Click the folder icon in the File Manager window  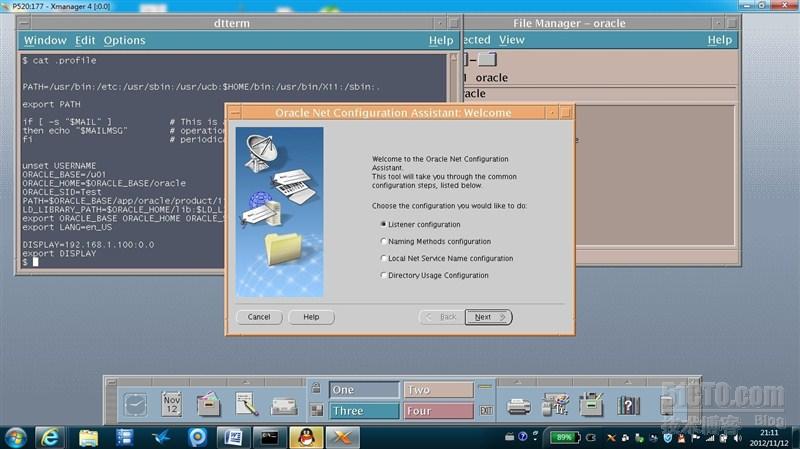click(487, 60)
